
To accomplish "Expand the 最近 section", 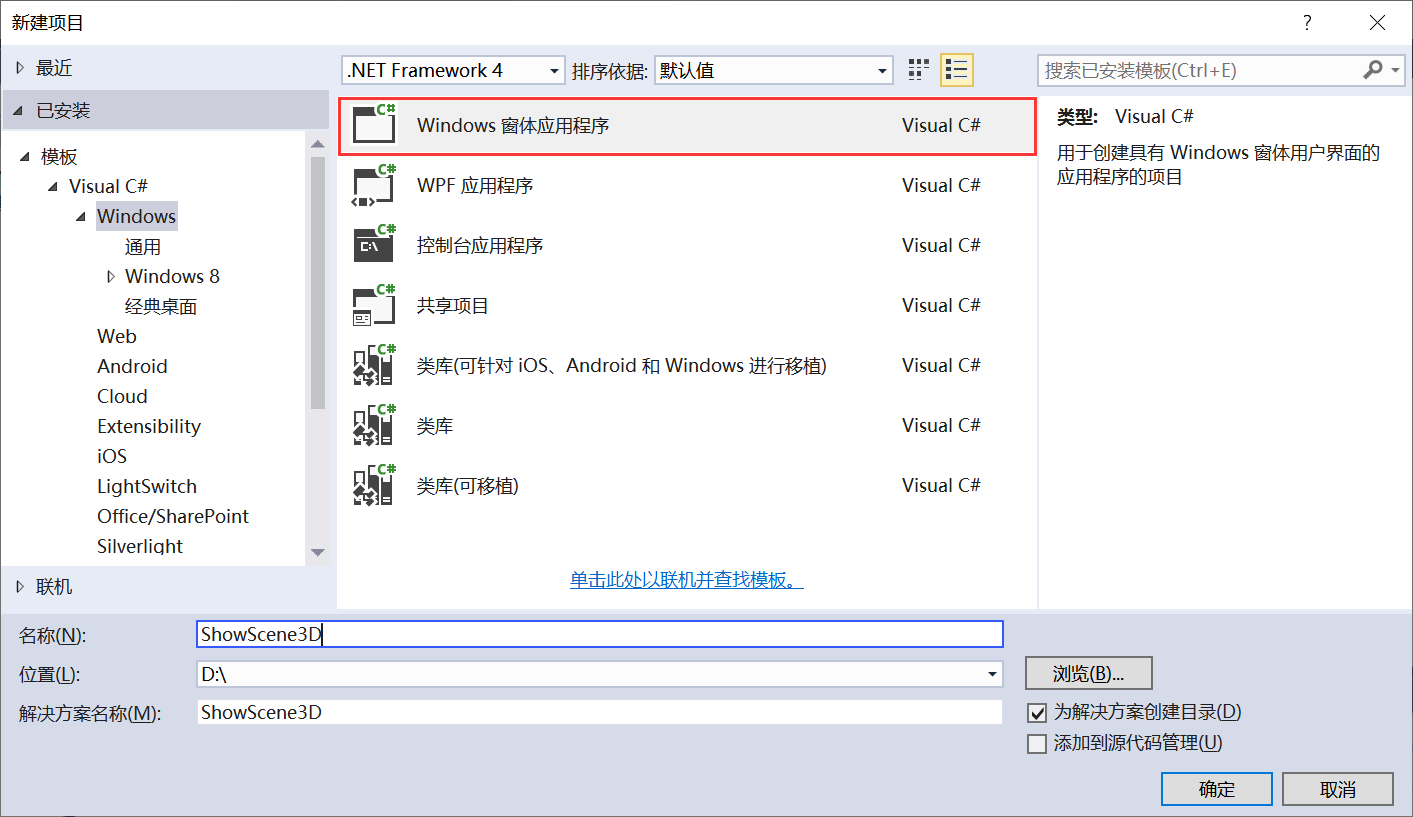I will [x=20, y=68].
